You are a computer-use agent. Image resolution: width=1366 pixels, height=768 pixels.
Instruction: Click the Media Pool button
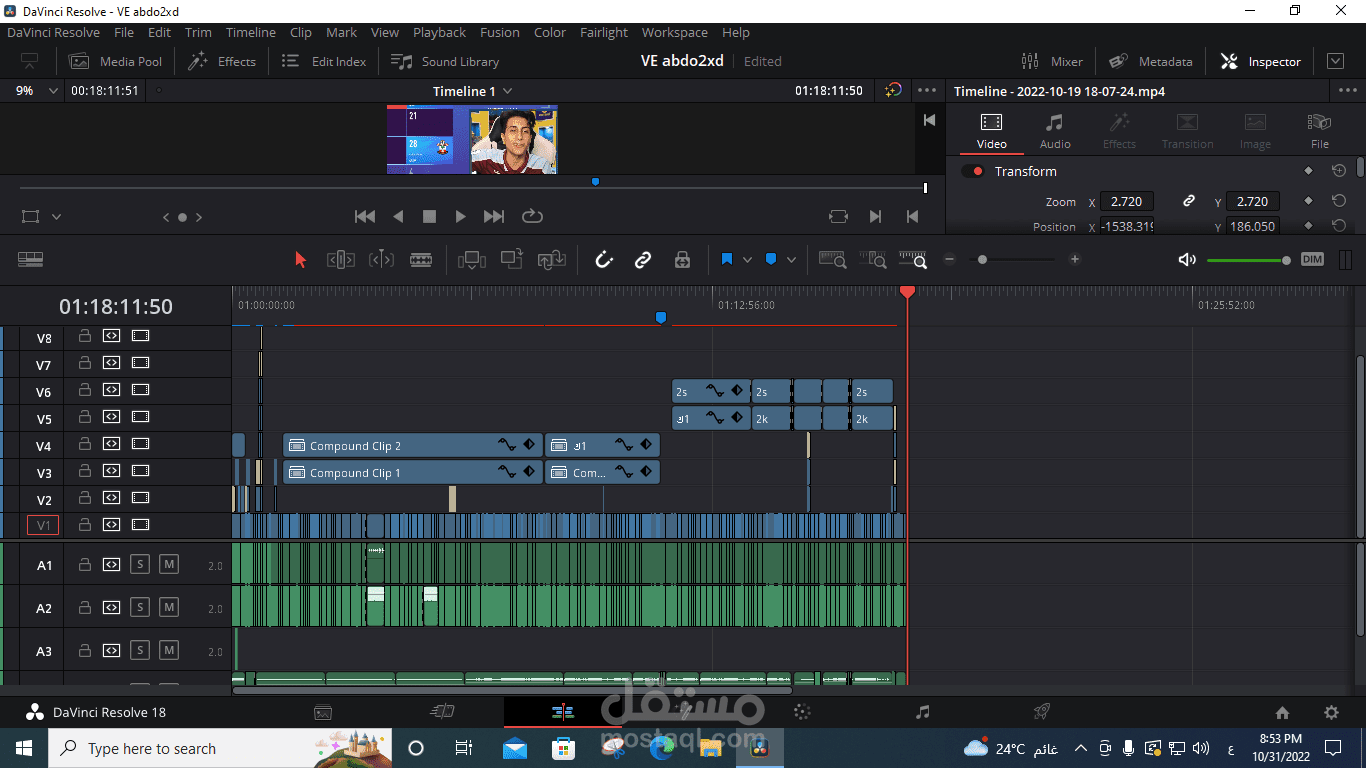coord(116,61)
